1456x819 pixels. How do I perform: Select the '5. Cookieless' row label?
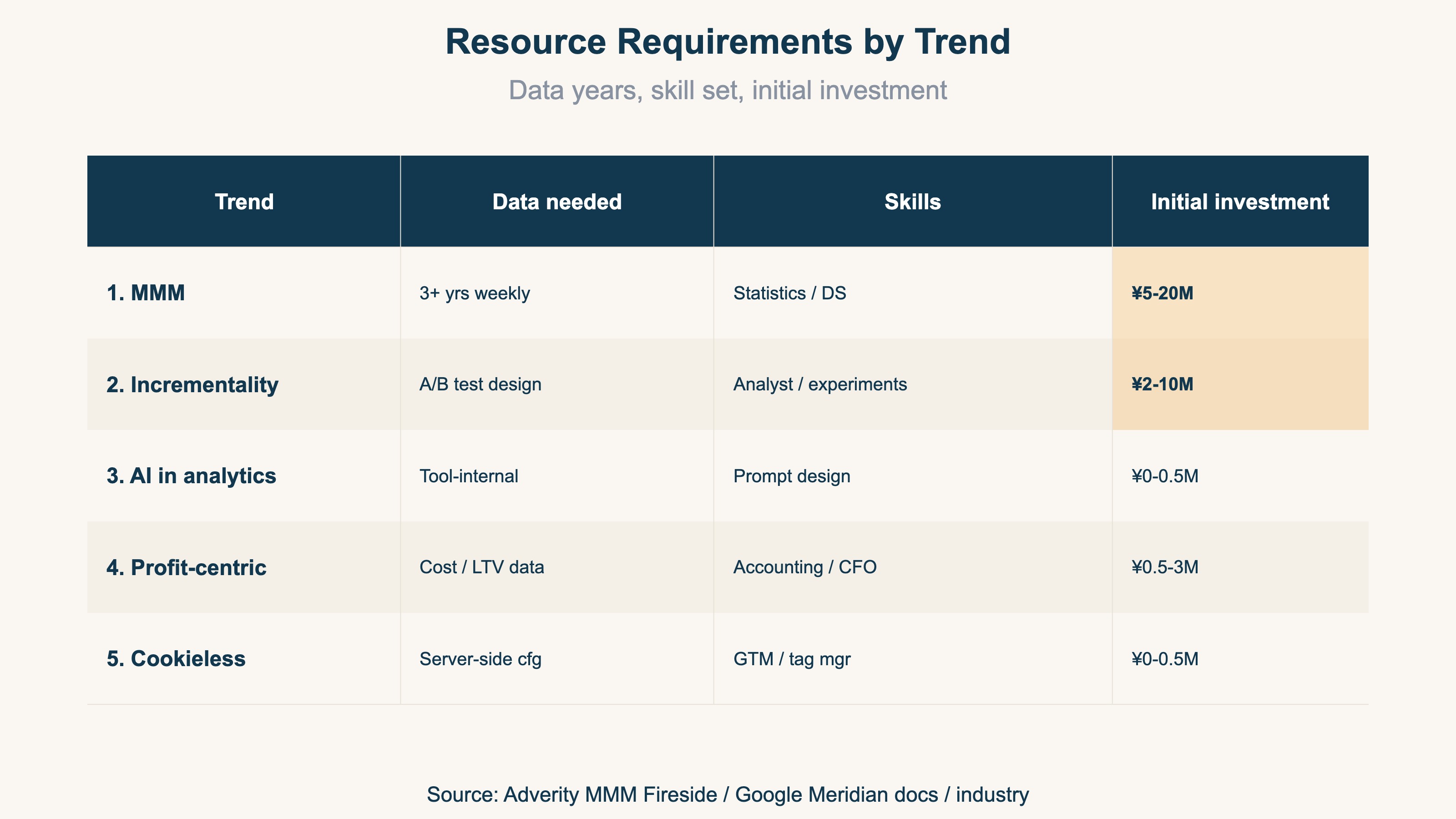(176, 658)
